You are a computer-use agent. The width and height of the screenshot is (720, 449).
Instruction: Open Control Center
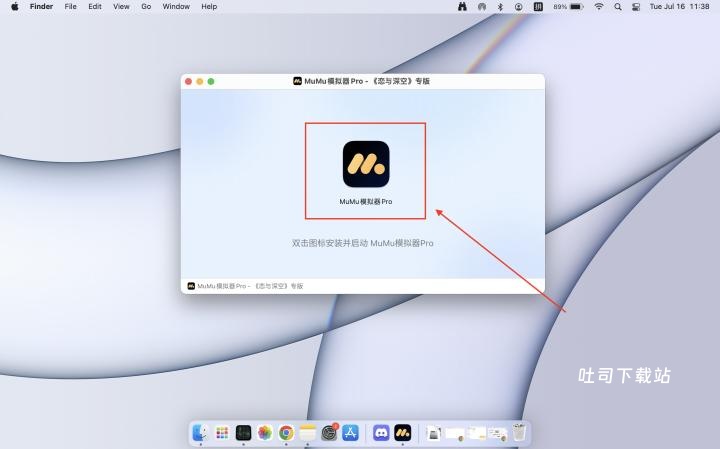[636, 6]
